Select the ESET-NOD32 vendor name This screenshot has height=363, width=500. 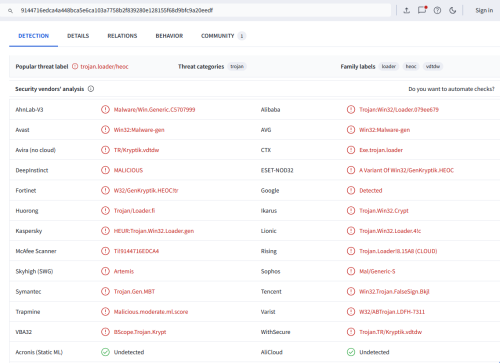pyautogui.click(x=277, y=170)
